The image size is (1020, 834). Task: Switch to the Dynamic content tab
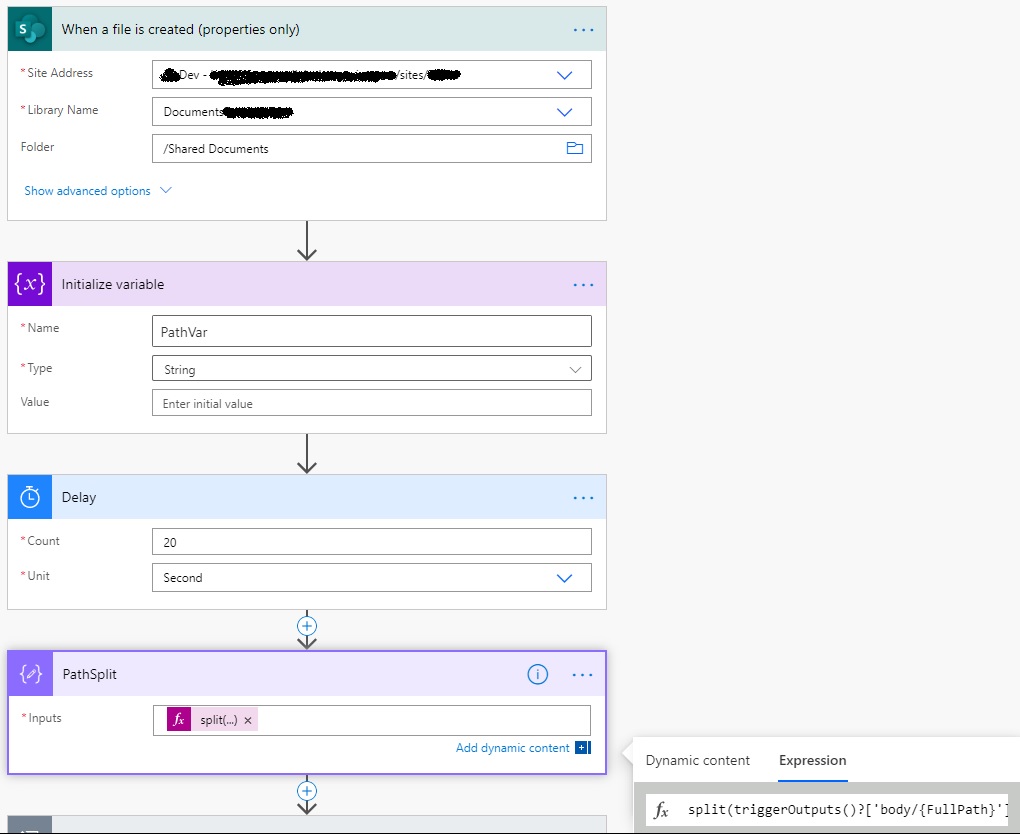pos(697,760)
